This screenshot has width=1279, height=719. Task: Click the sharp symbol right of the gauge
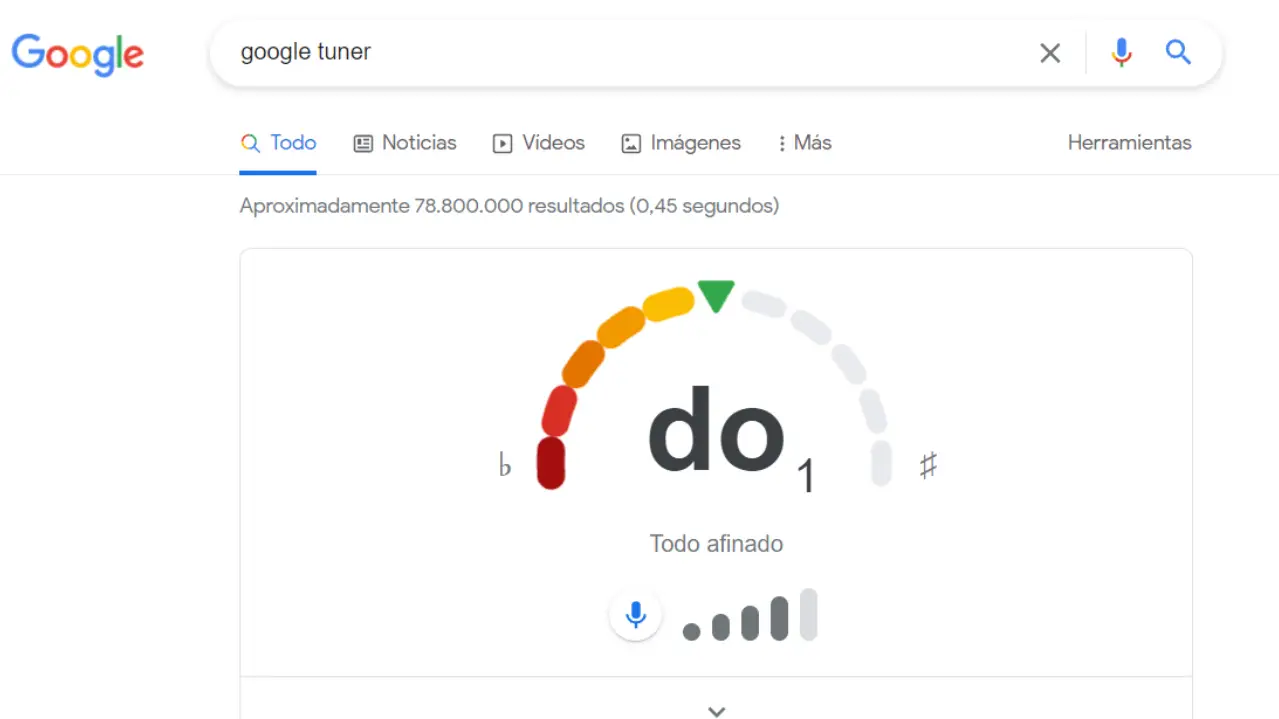928,465
